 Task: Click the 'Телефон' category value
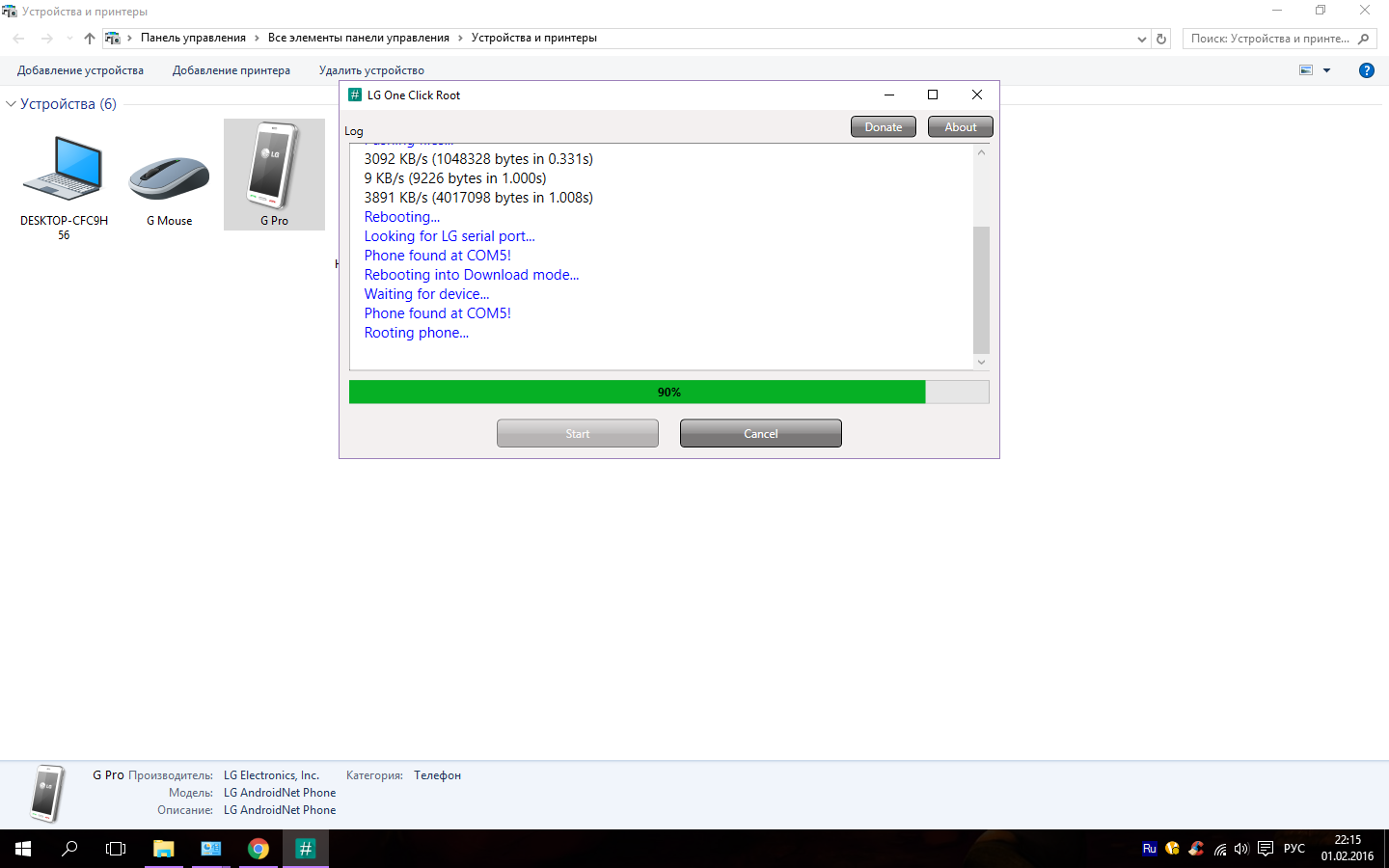[x=437, y=775]
